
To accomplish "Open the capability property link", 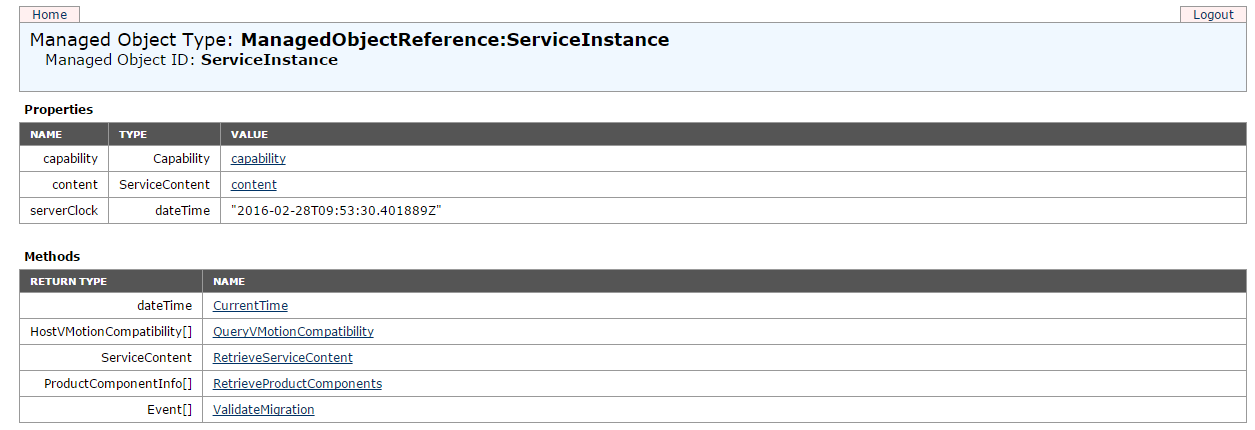I will 258,159.
